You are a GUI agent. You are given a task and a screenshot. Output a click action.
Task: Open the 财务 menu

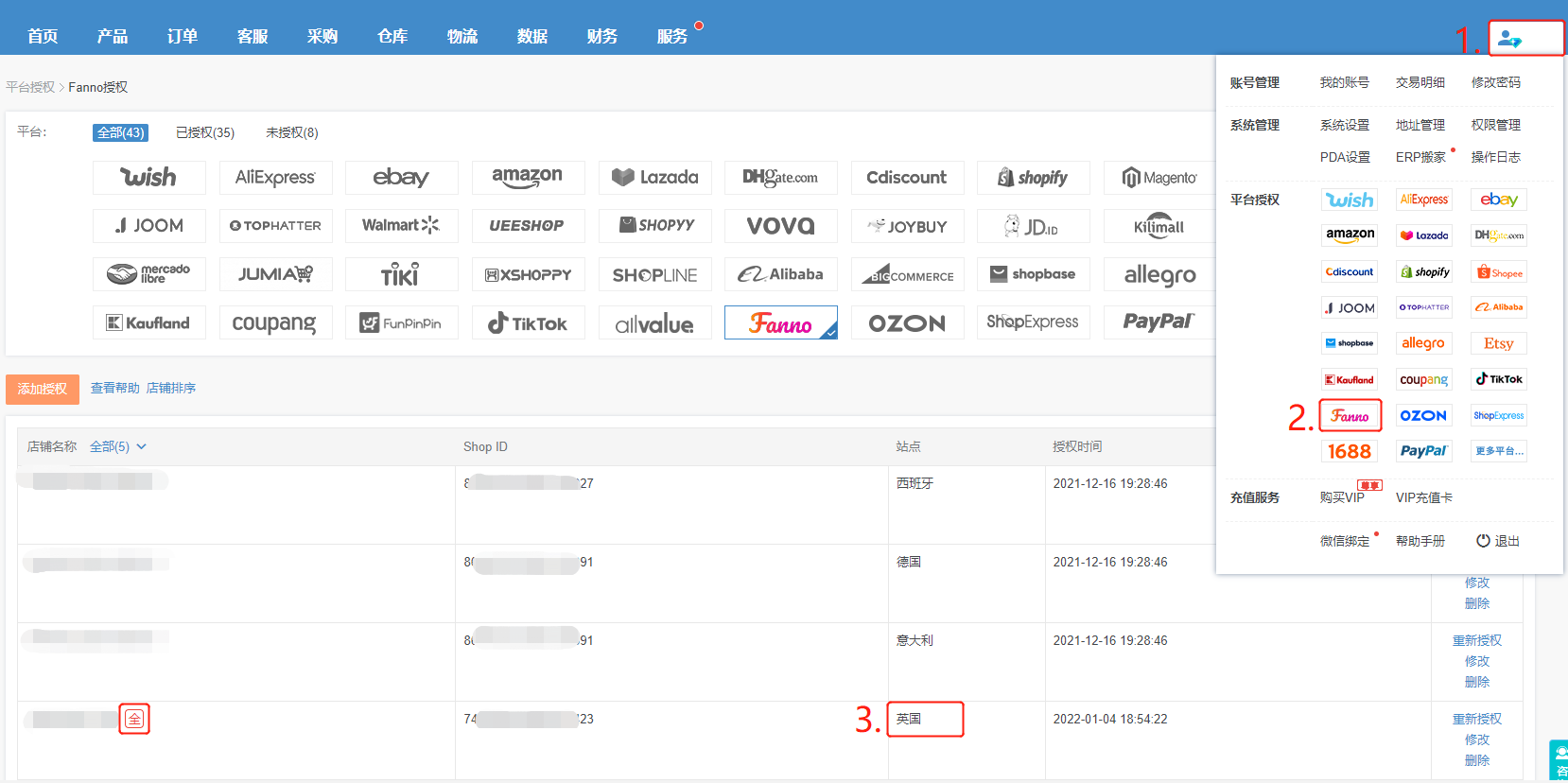click(602, 36)
